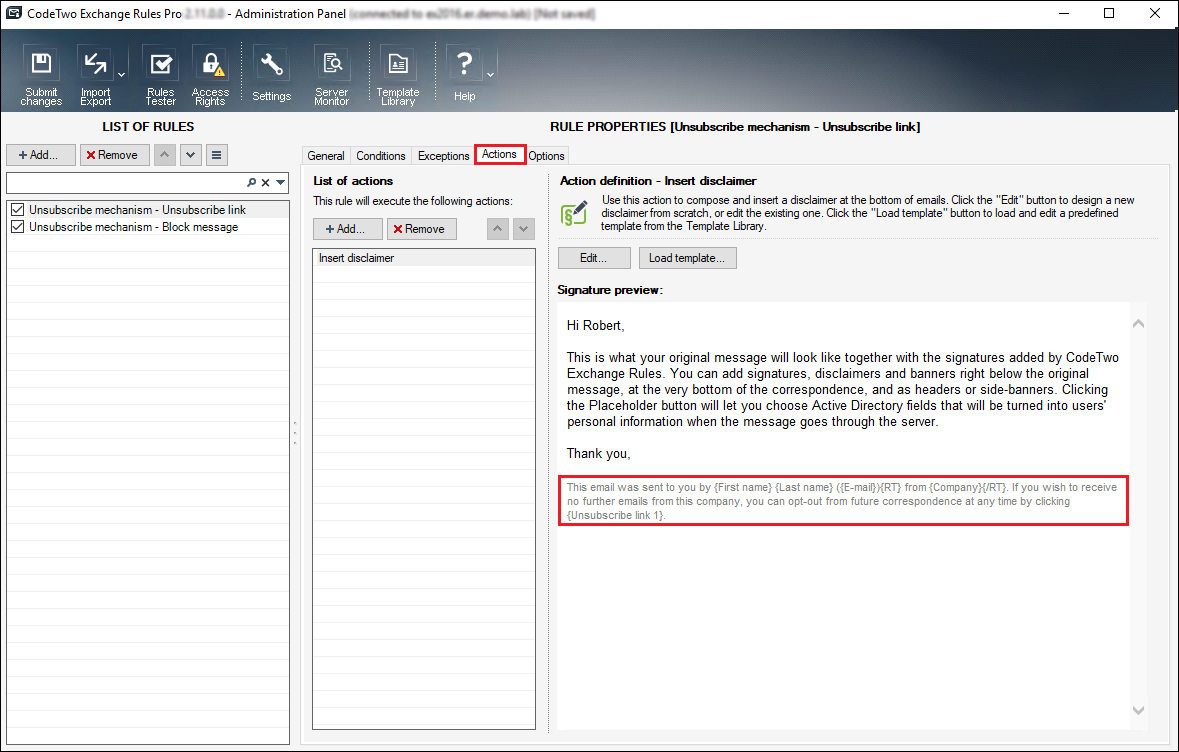
Task: Select the Options tab
Action: [x=546, y=155]
